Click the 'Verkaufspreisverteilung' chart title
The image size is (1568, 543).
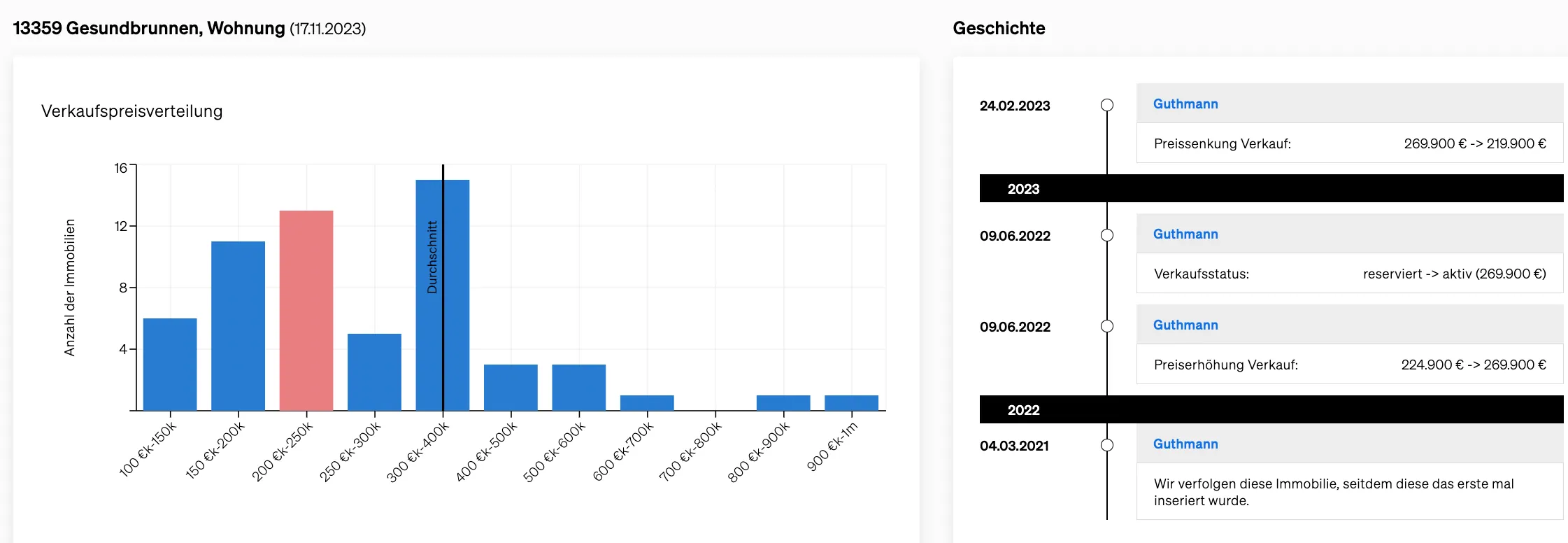pyautogui.click(x=132, y=111)
